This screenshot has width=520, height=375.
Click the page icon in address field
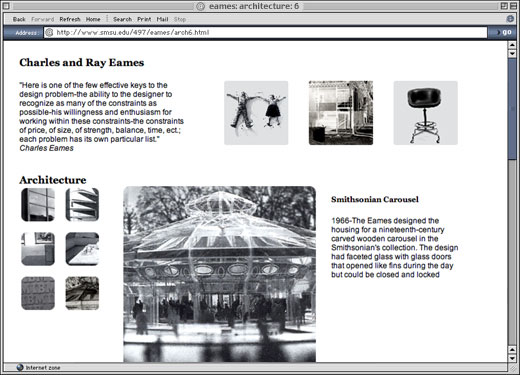tap(49, 32)
